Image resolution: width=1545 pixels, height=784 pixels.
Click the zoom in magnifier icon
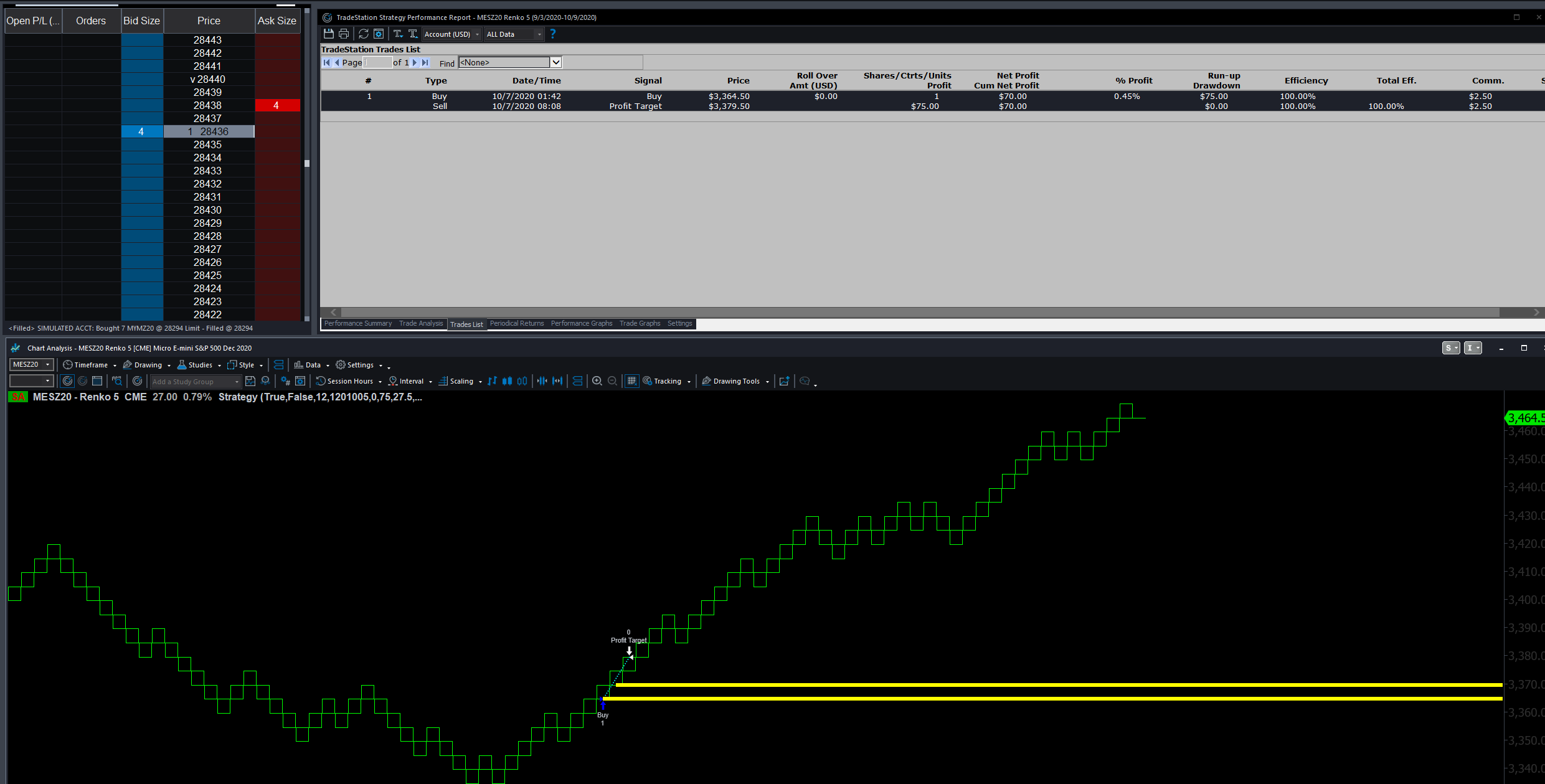pos(597,381)
